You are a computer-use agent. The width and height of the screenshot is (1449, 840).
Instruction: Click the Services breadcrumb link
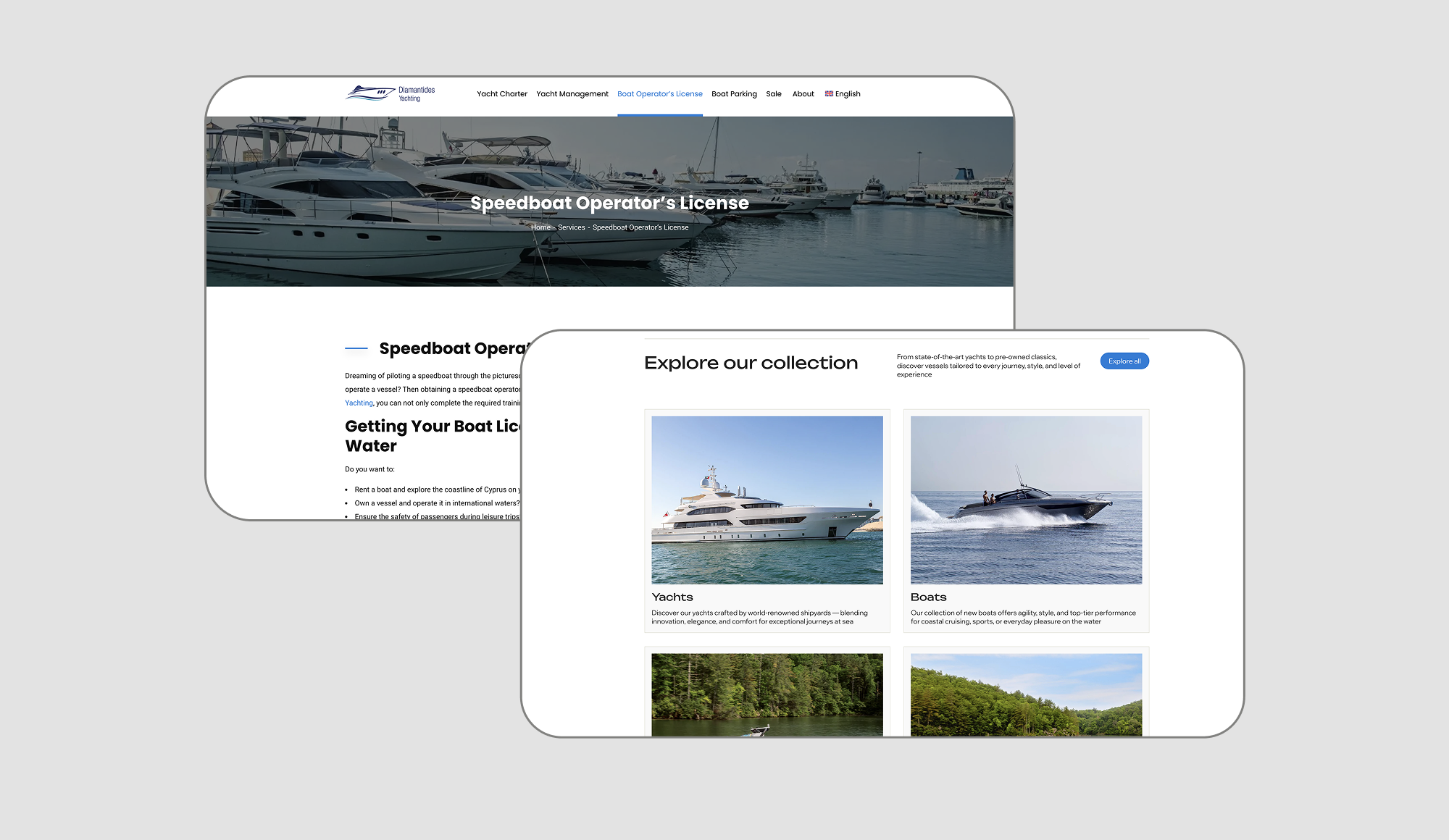(x=571, y=227)
